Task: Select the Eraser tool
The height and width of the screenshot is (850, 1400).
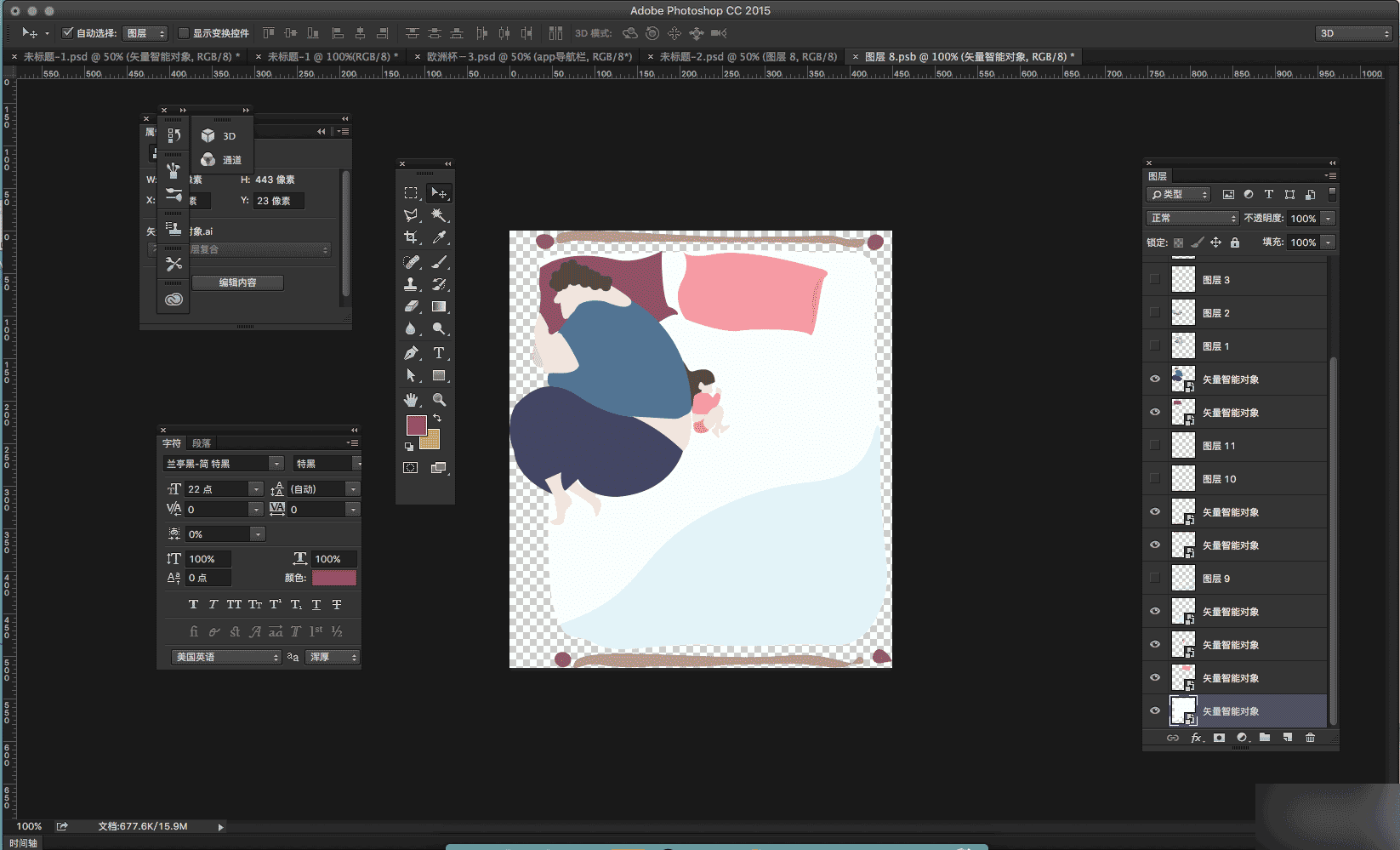Action: pos(411,306)
